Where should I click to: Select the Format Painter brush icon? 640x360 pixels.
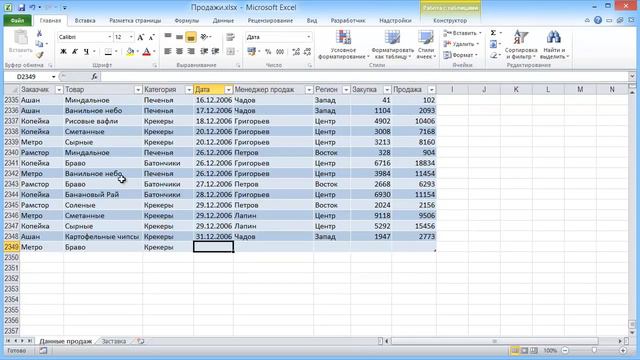pyautogui.click(x=39, y=55)
